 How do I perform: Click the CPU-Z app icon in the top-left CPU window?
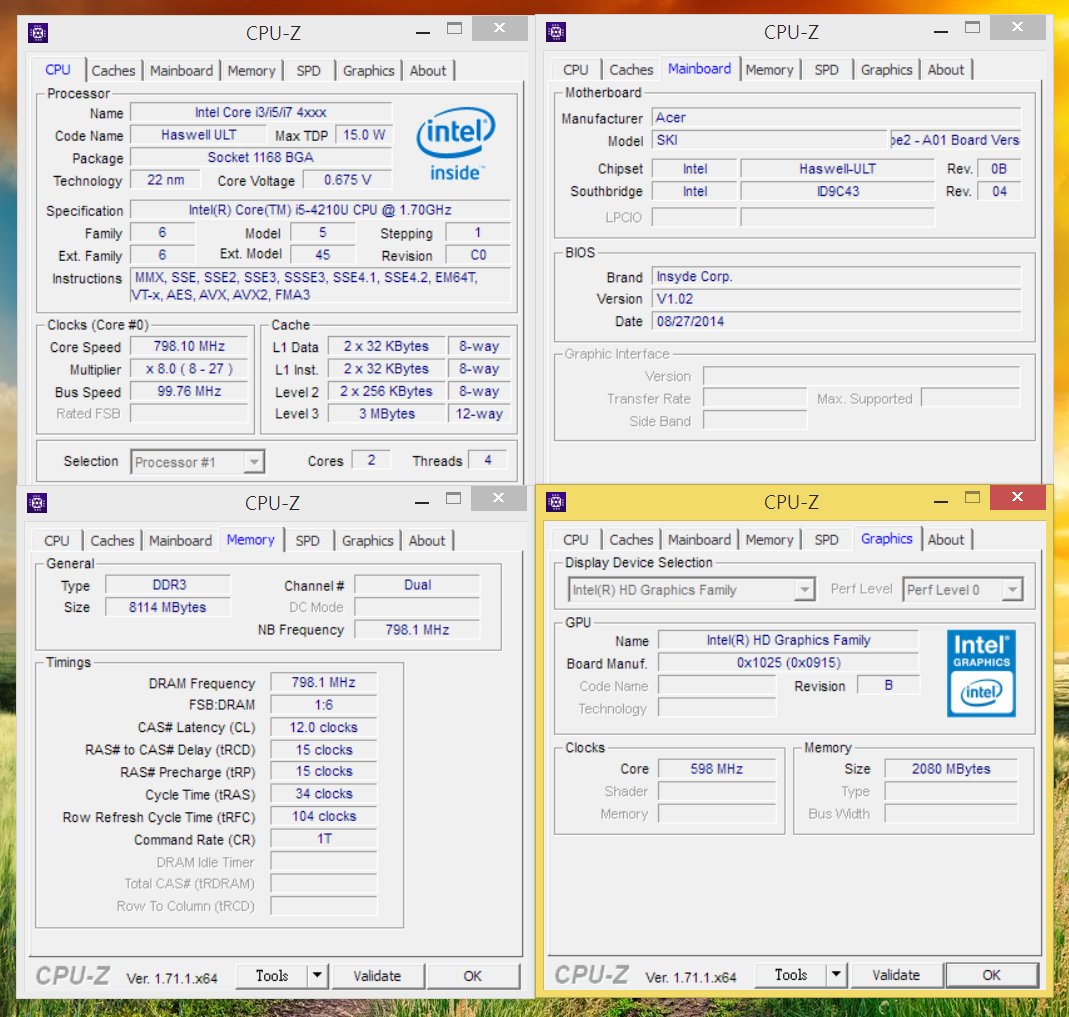pos(38,33)
